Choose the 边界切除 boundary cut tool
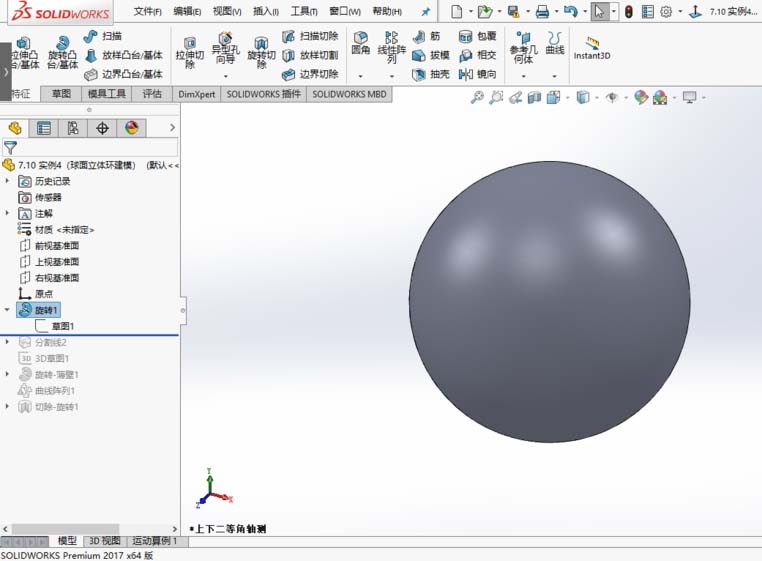Viewport: 762px width, 561px height. click(310, 74)
